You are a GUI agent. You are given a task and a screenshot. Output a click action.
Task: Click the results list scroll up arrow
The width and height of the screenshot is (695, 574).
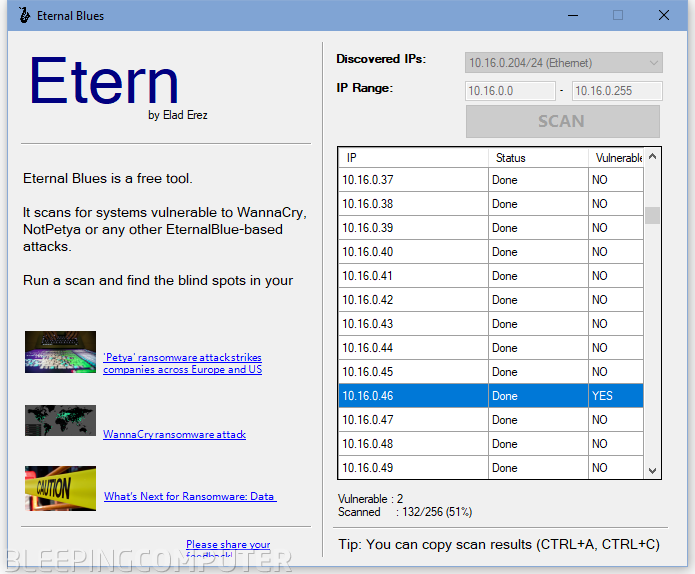[652, 156]
